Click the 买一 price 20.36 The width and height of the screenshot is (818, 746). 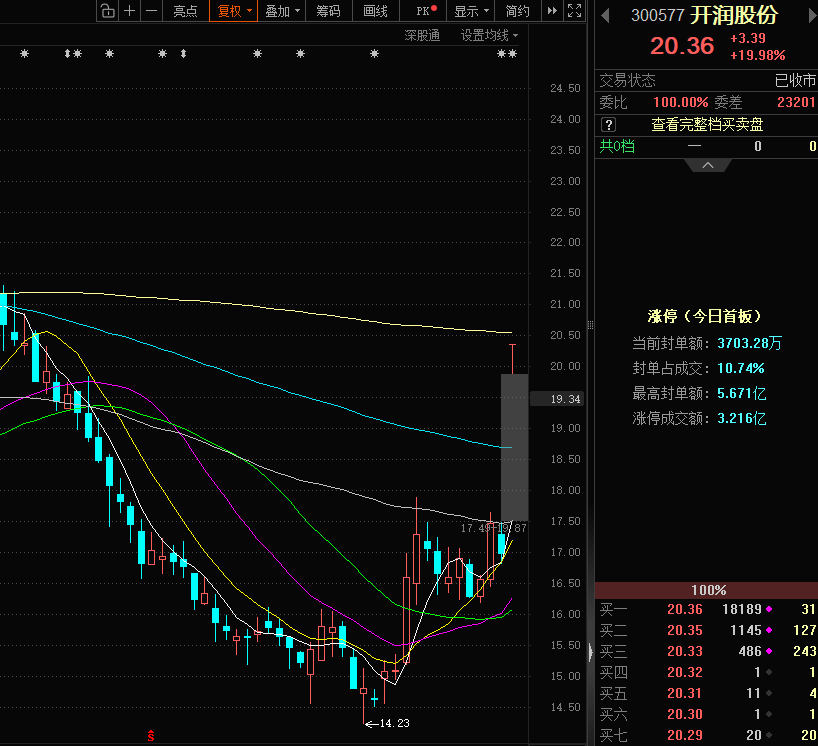[684, 609]
